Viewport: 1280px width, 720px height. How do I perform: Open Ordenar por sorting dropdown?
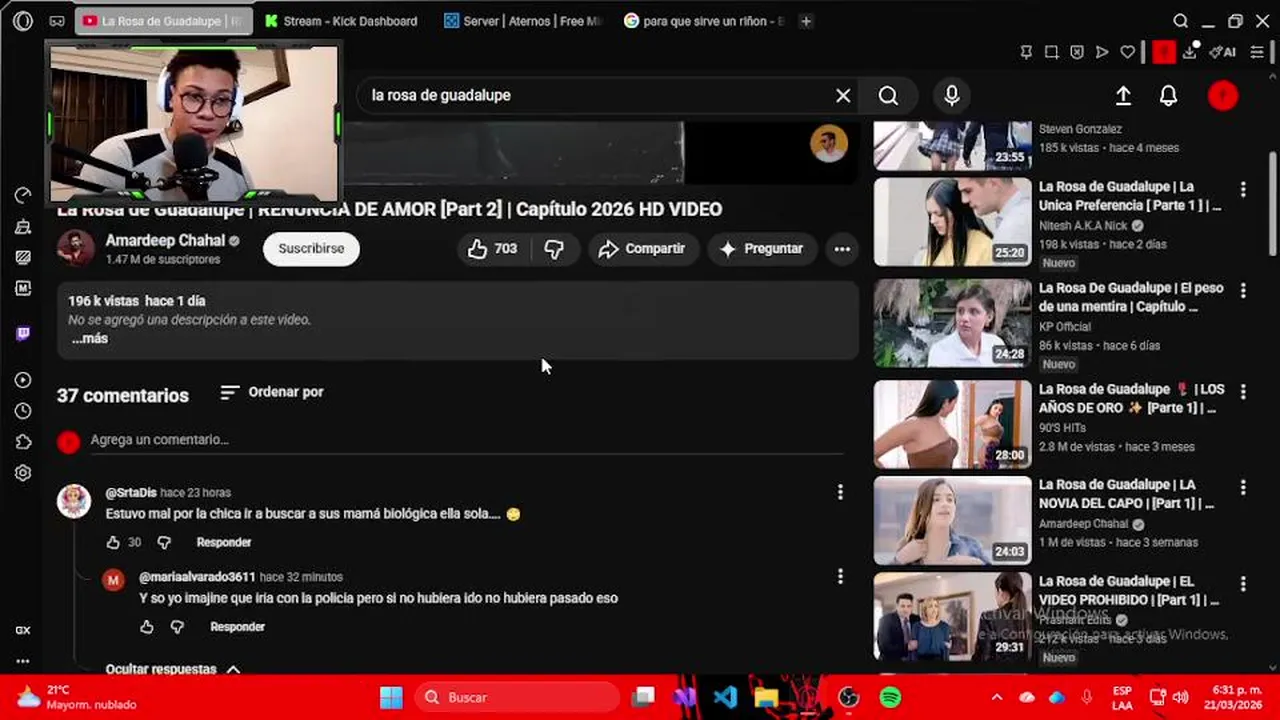tap(272, 392)
